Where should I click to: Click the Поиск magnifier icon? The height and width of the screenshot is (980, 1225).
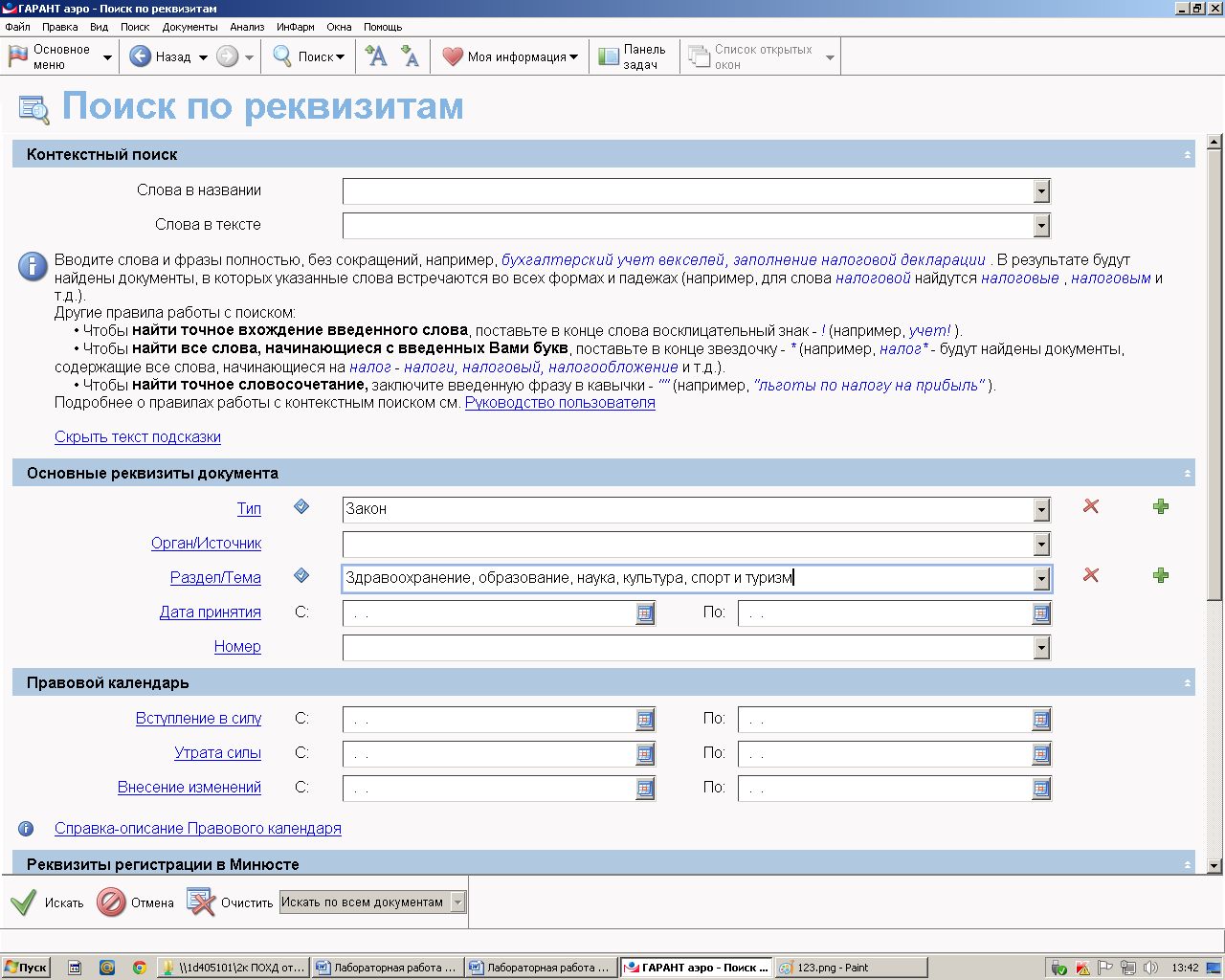point(282,56)
